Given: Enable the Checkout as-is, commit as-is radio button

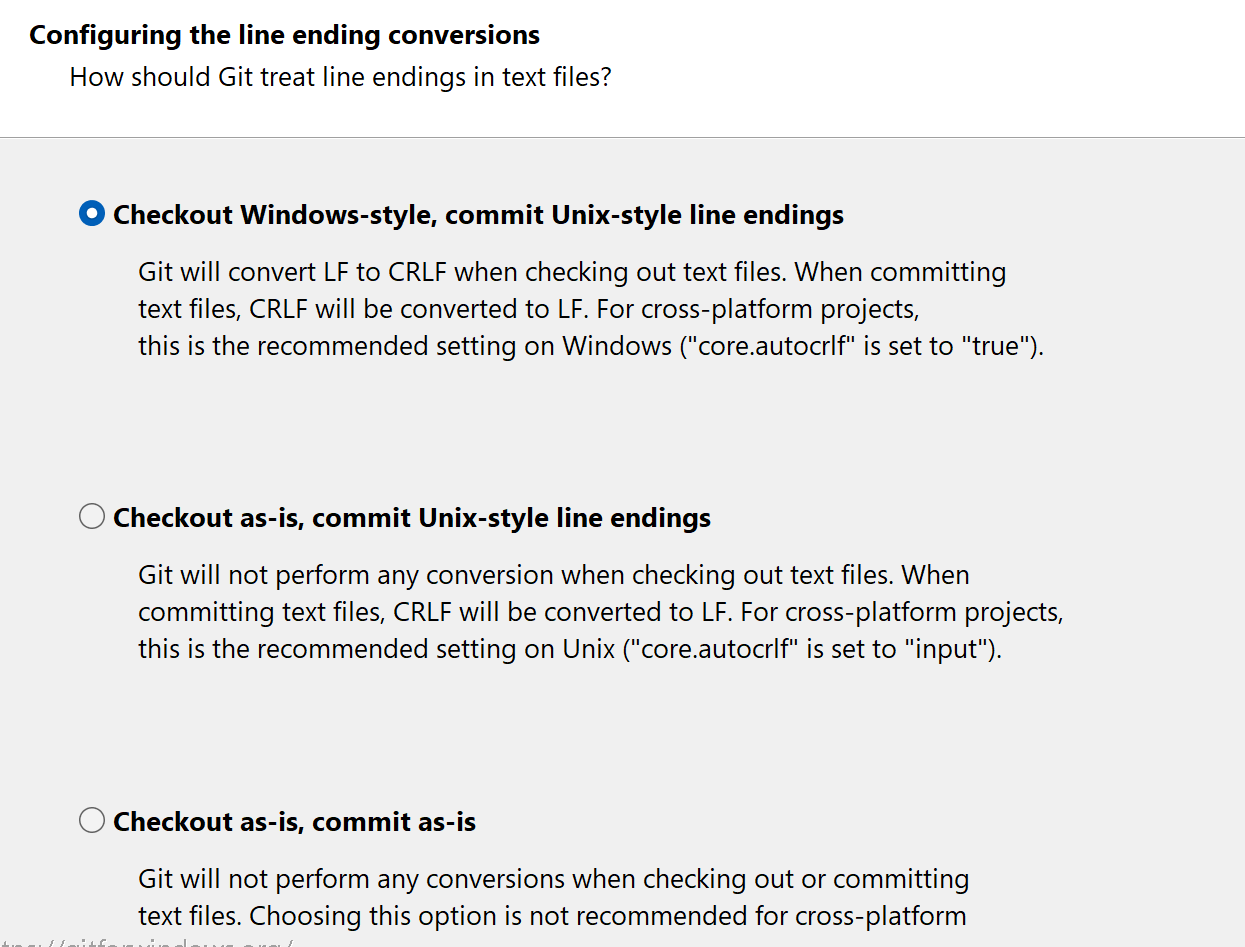Looking at the screenshot, I should coord(92,821).
